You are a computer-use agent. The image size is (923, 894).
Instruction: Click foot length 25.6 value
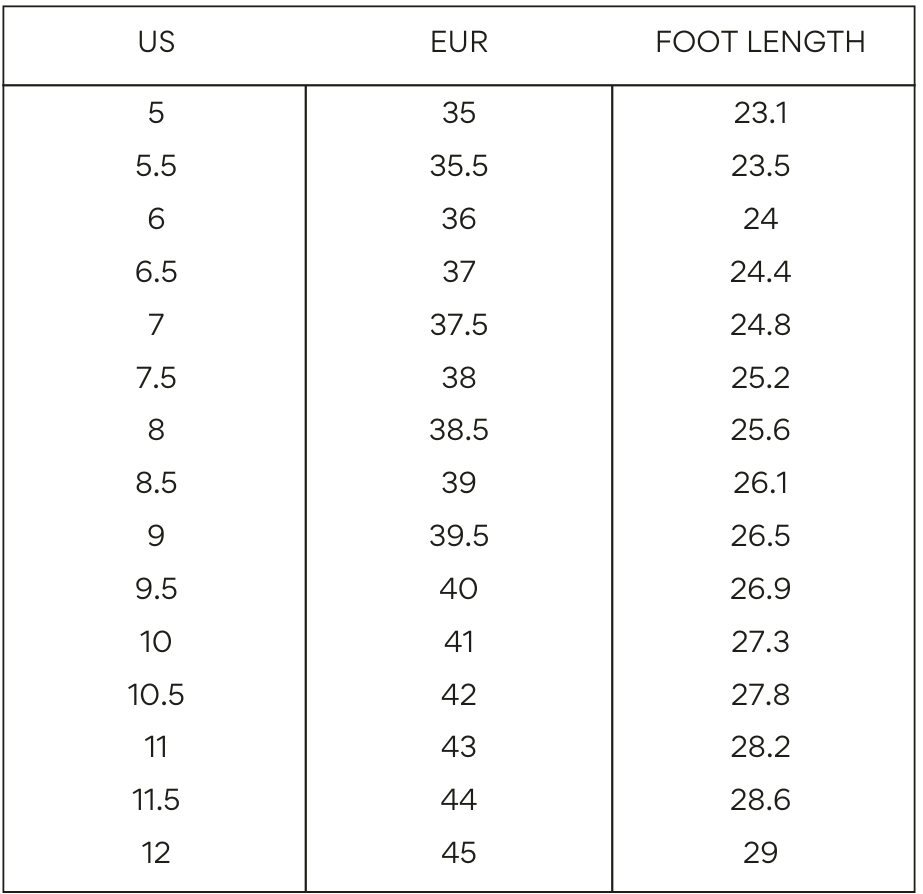pos(760,430)
